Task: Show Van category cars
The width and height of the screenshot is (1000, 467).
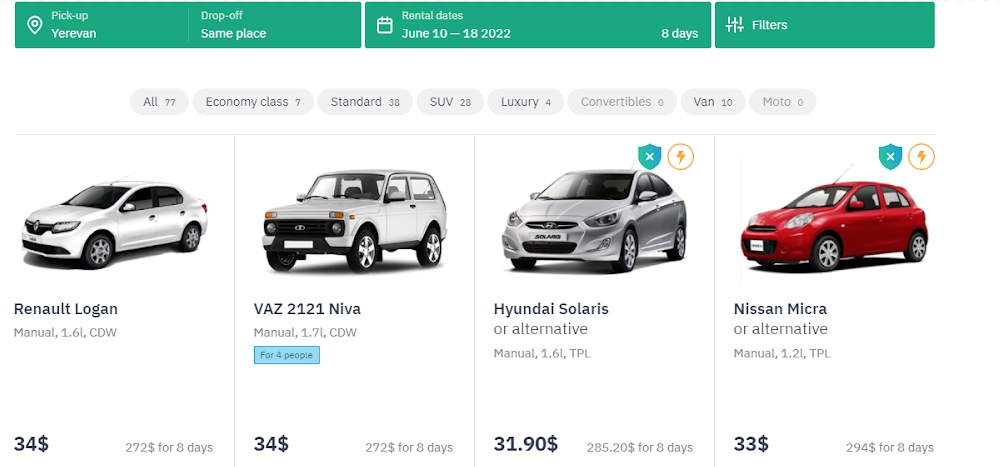Action: click(x=713, y=102)
